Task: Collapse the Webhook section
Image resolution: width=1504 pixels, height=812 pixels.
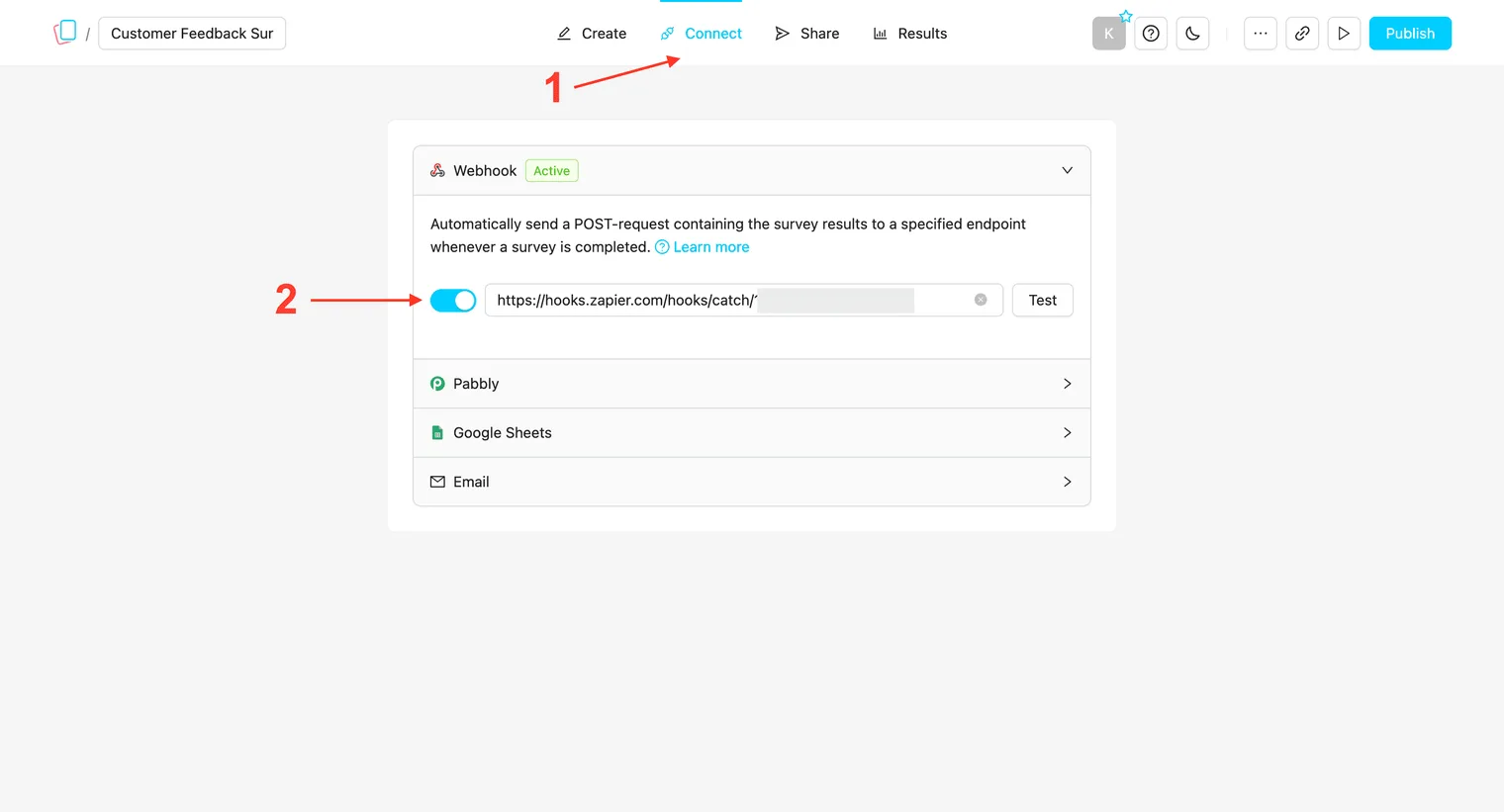Action: click(x=752, y=170)
